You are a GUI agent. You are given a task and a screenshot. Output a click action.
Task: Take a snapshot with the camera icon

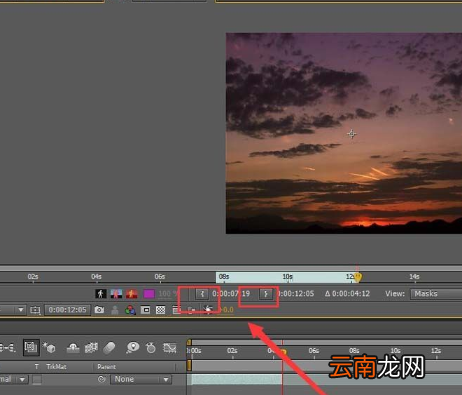(x=99, y=310)
